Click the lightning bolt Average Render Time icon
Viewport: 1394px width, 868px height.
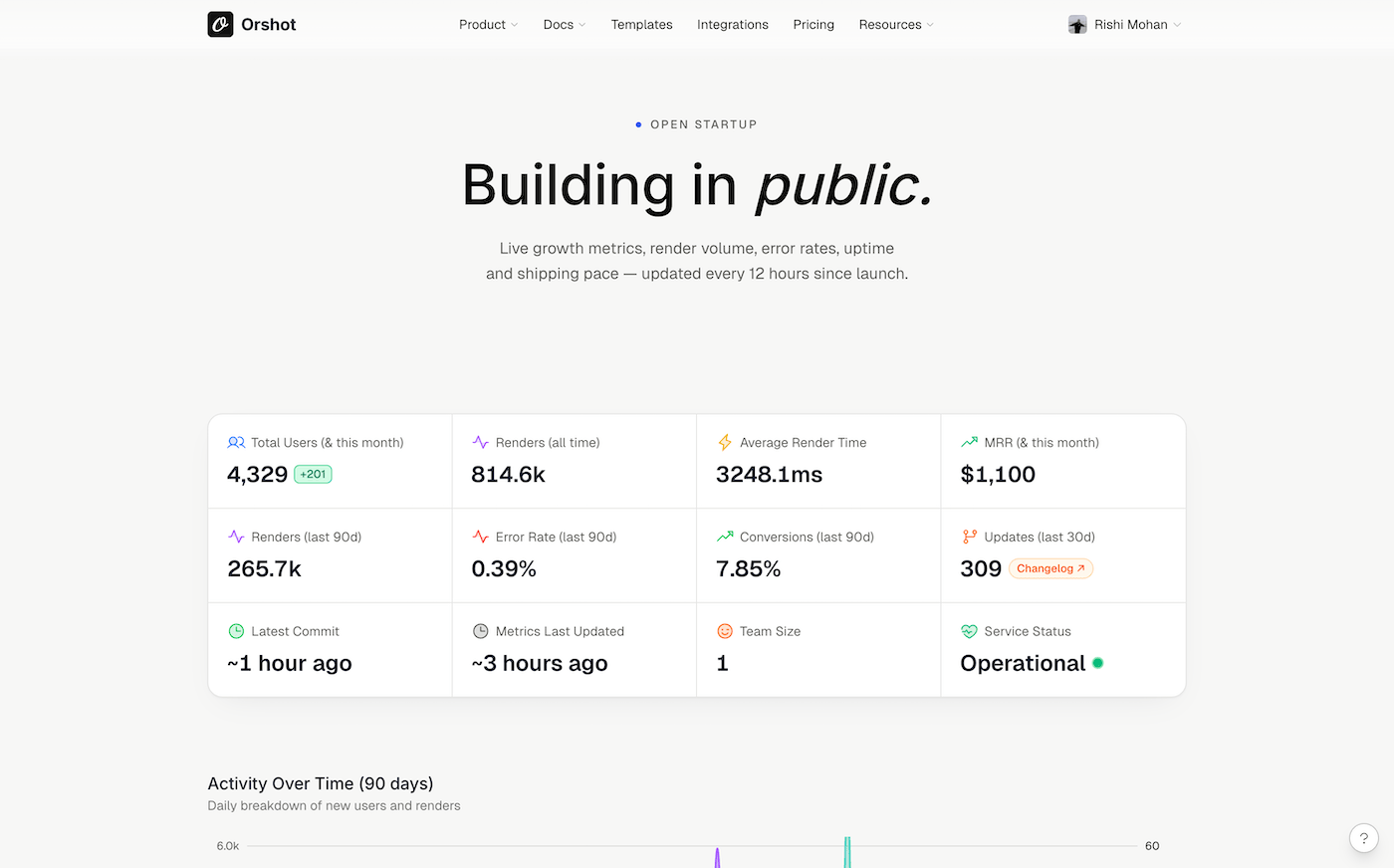pyautogui.click(x=725, y=443)
